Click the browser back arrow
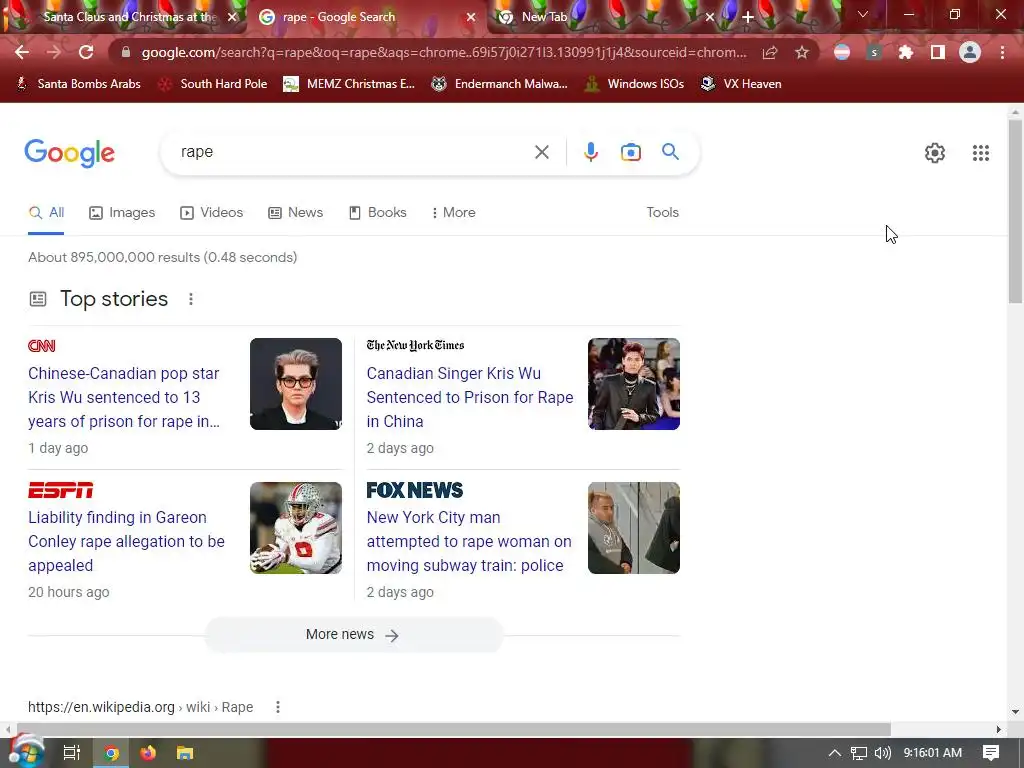This screenshot has width=1024, height=768. pyautogui.click(x=22, y=52)
